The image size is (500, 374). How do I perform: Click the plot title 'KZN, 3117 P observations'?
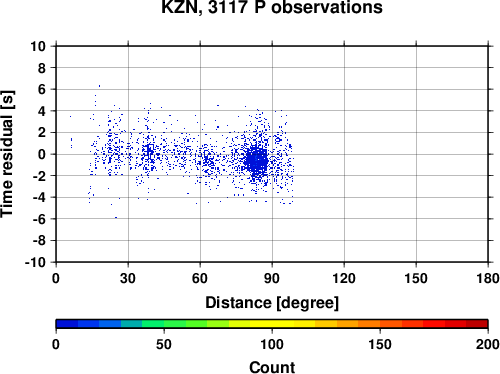272,7
